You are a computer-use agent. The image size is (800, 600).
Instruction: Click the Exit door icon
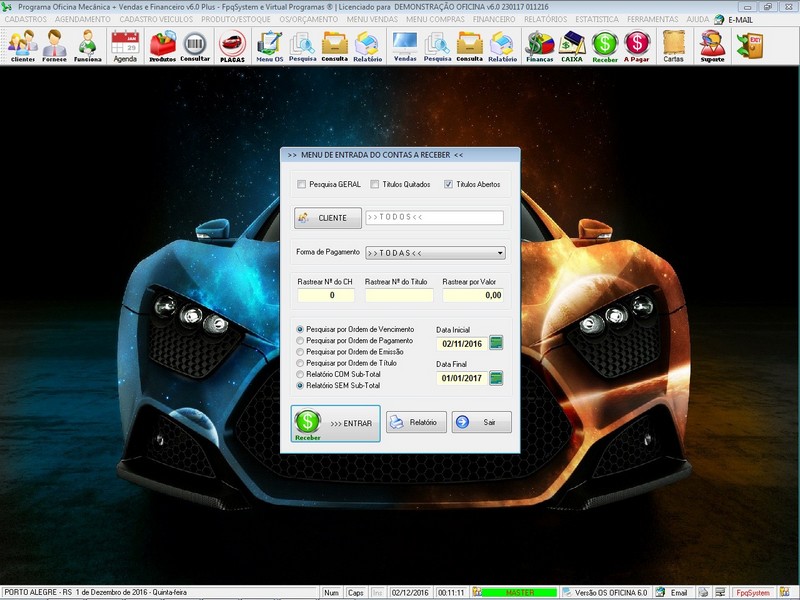click(749, 45)
